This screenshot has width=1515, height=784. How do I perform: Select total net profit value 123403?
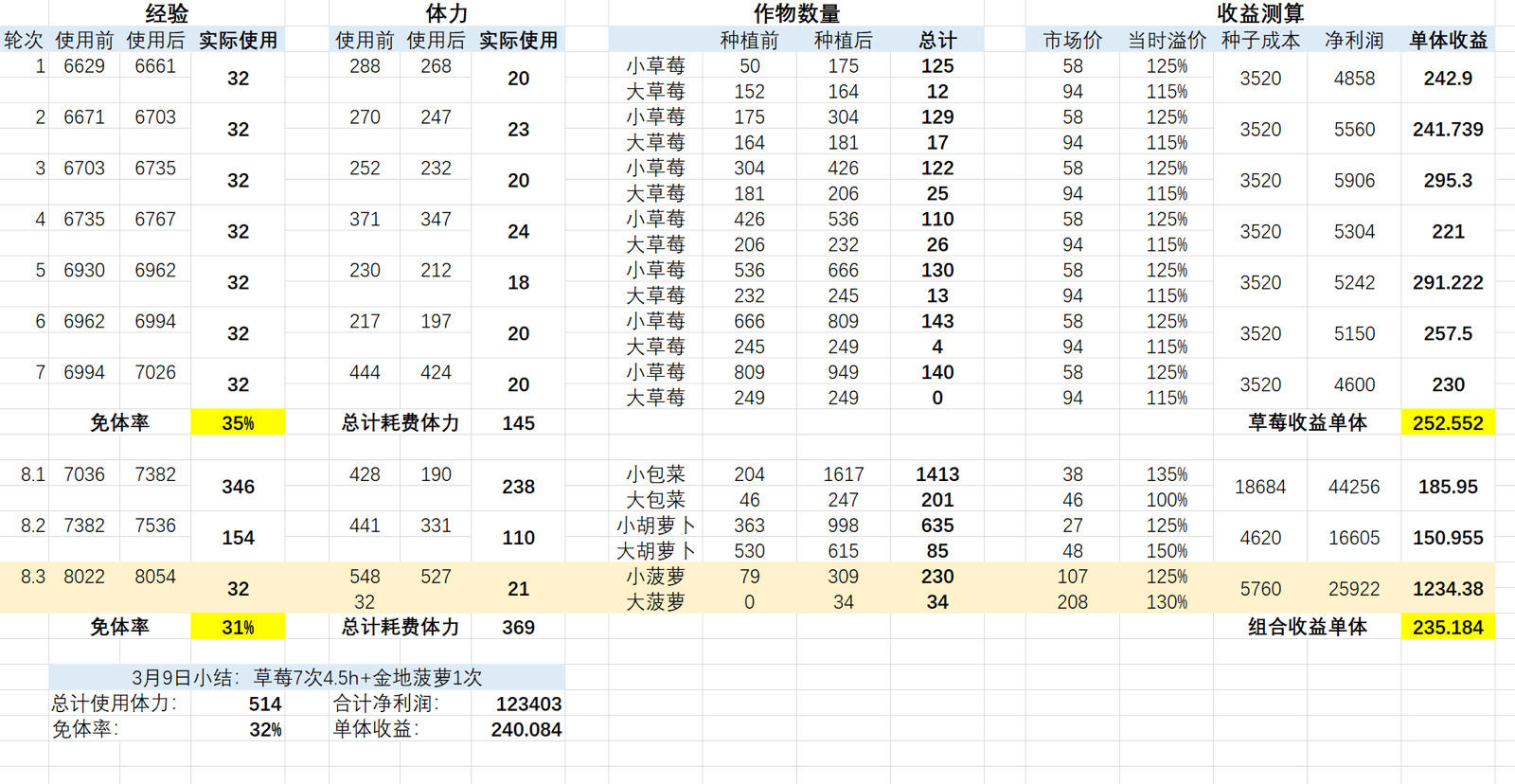[x=528, y=704]
